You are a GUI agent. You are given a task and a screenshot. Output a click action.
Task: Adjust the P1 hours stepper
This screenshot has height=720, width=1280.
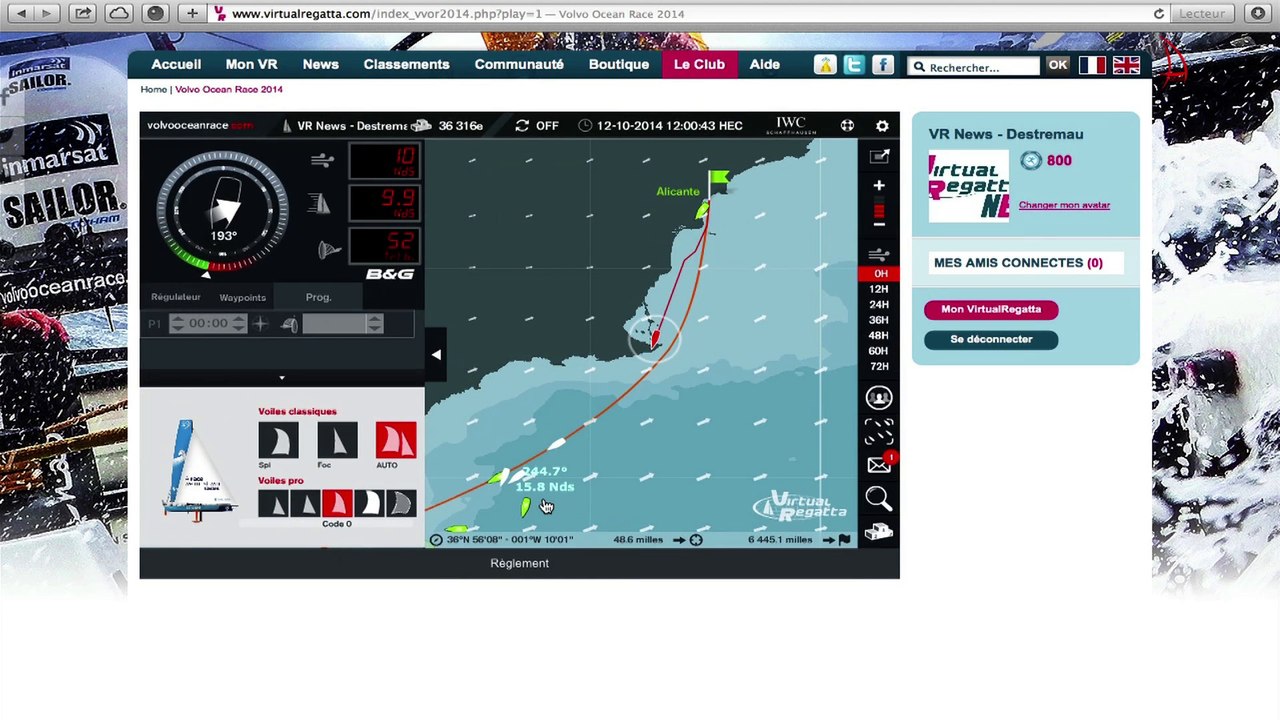coord(178,323)
